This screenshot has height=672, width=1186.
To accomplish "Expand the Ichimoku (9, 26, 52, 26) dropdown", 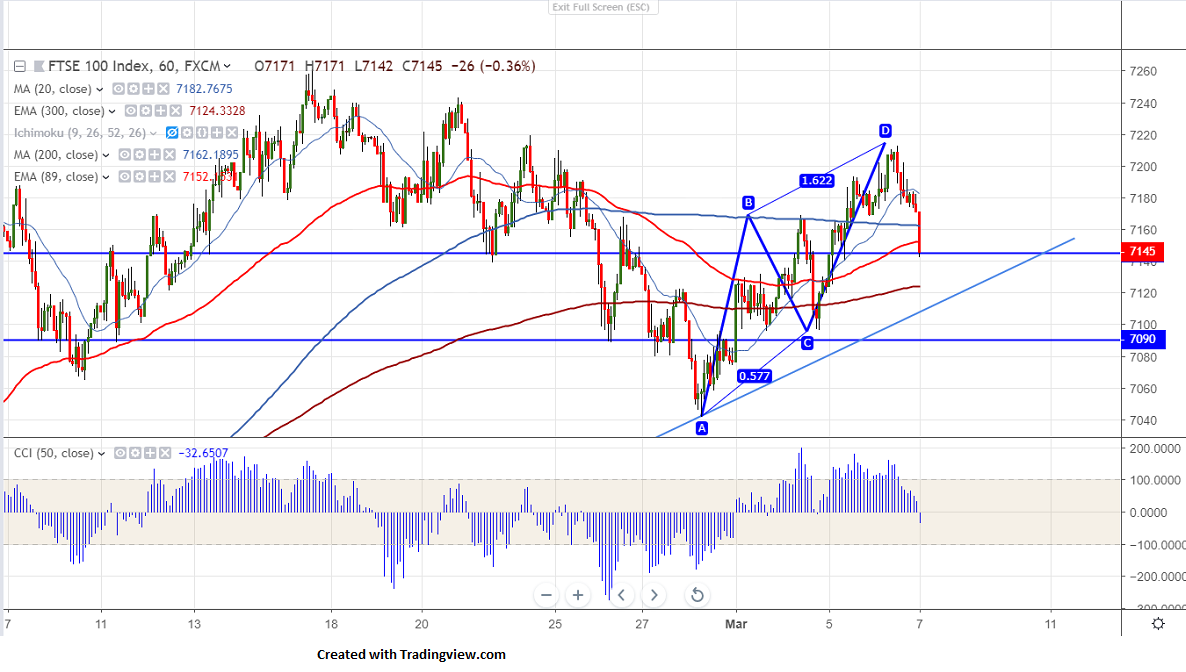I will click(x=154, y=133).
